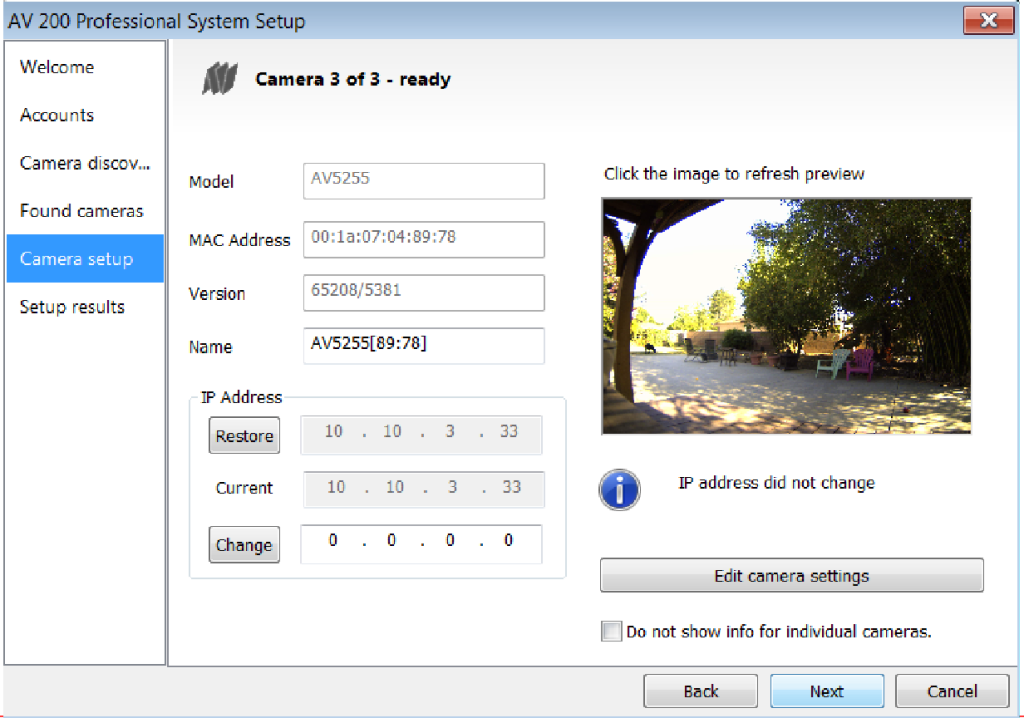
Task: Click the Model field showing AV5255
Action: (x=423, y=181)
